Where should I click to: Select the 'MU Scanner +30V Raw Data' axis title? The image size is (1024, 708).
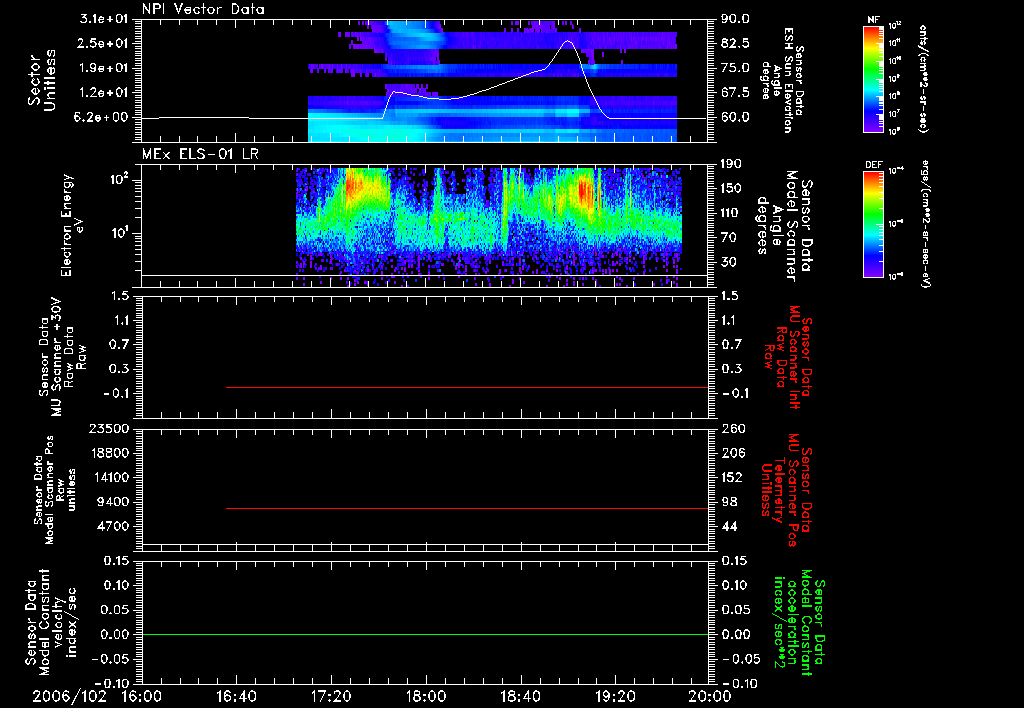point(62,357)
